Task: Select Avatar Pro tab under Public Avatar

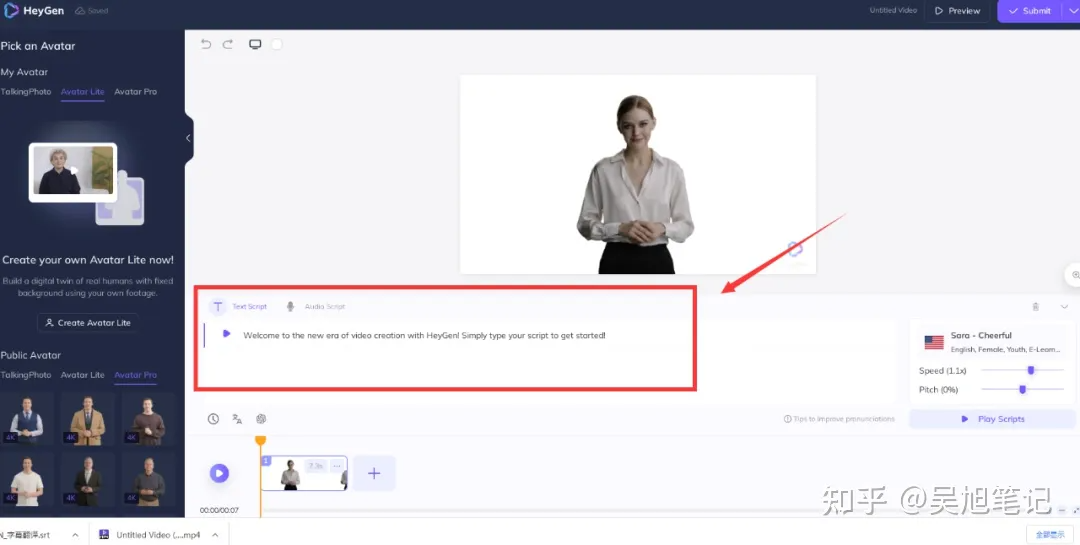Action: coord(136,375)
